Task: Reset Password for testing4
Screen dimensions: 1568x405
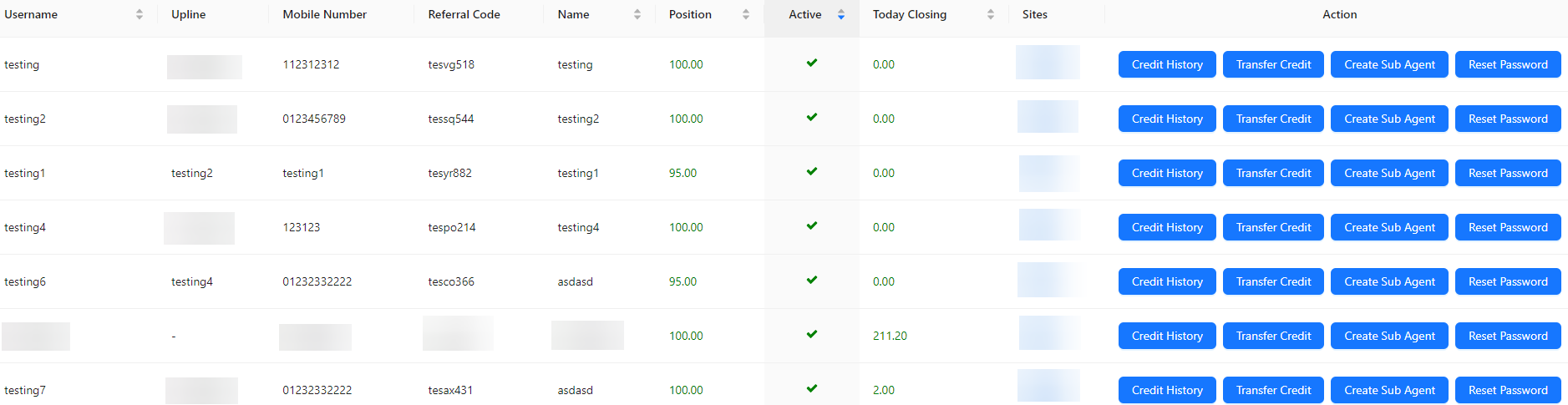Action: coord(1508,227)
